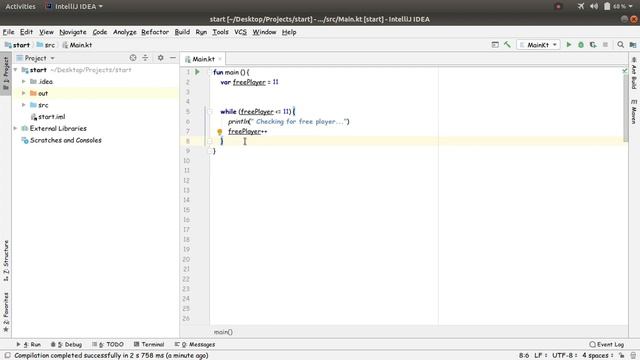Toggle the Project tool window side tab
Screen dimensions: 640x360
6,73
